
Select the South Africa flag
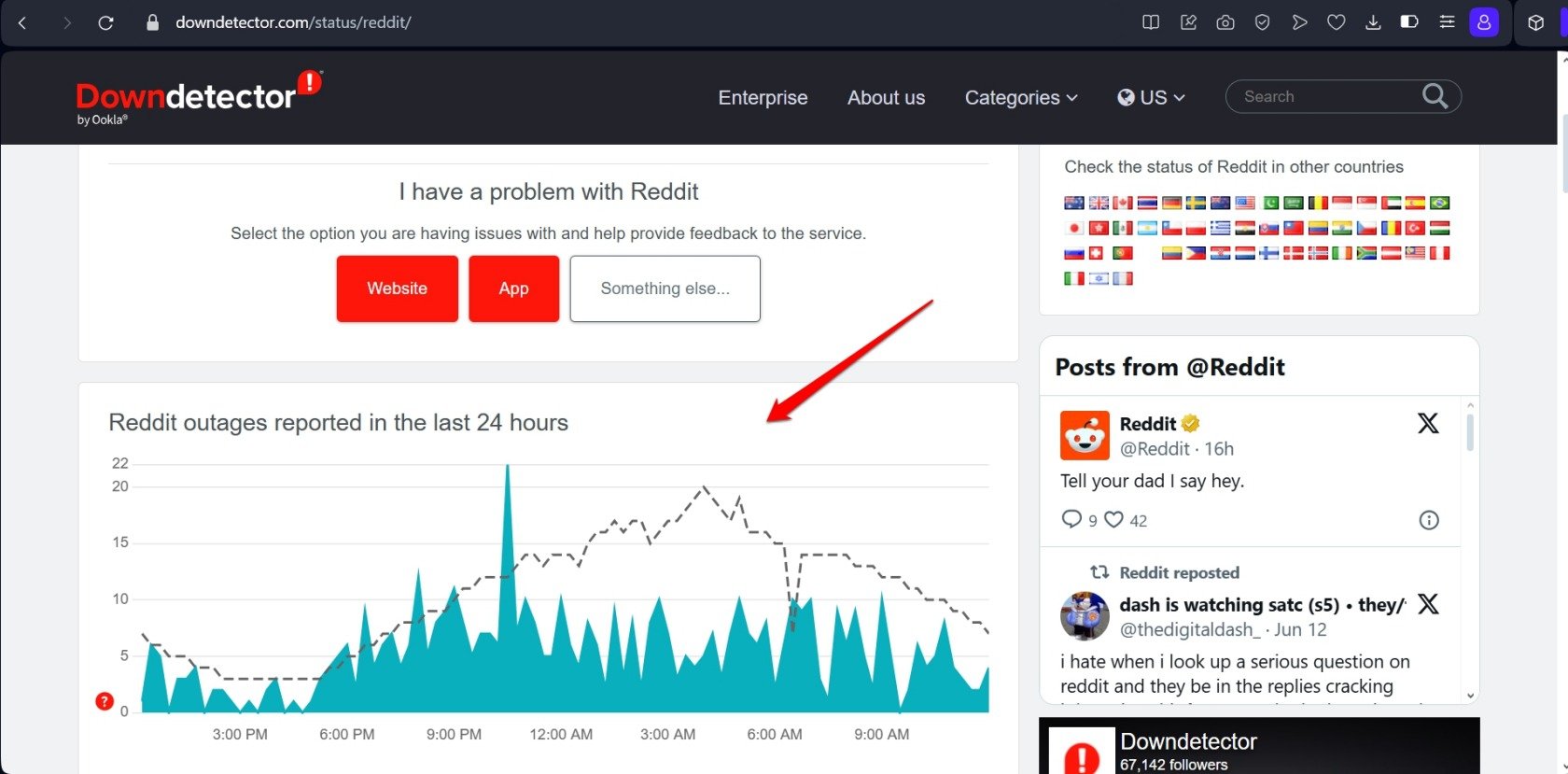coord(1366,253)
